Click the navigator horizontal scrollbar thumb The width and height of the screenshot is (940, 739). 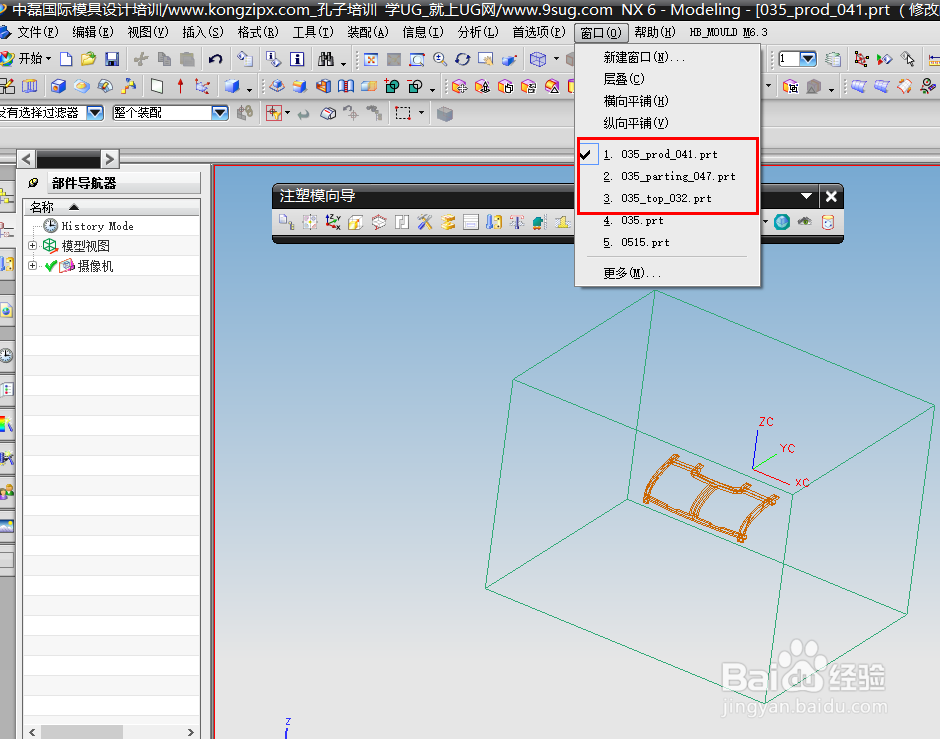tap(82, 732)
